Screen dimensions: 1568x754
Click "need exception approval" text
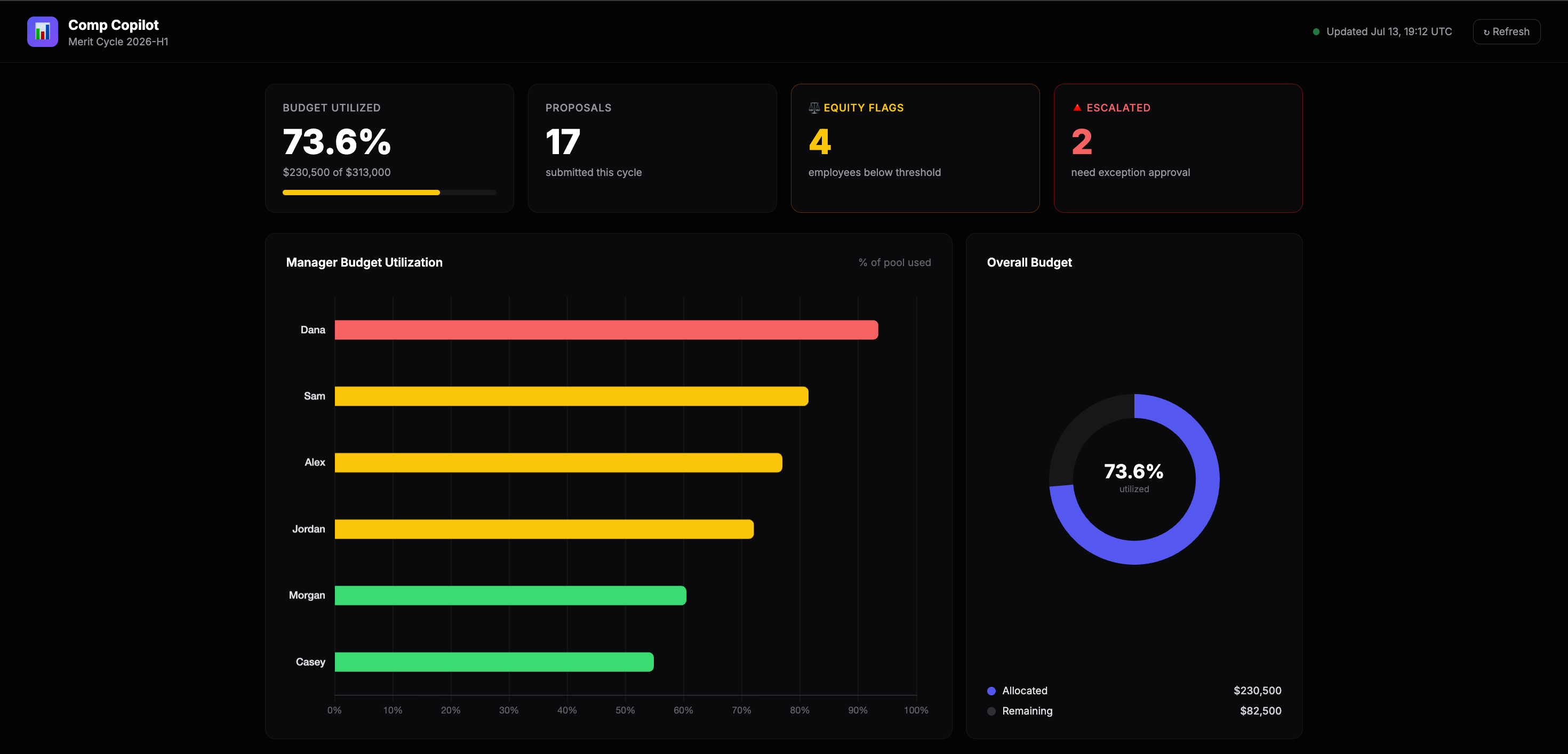(1130, 172)
